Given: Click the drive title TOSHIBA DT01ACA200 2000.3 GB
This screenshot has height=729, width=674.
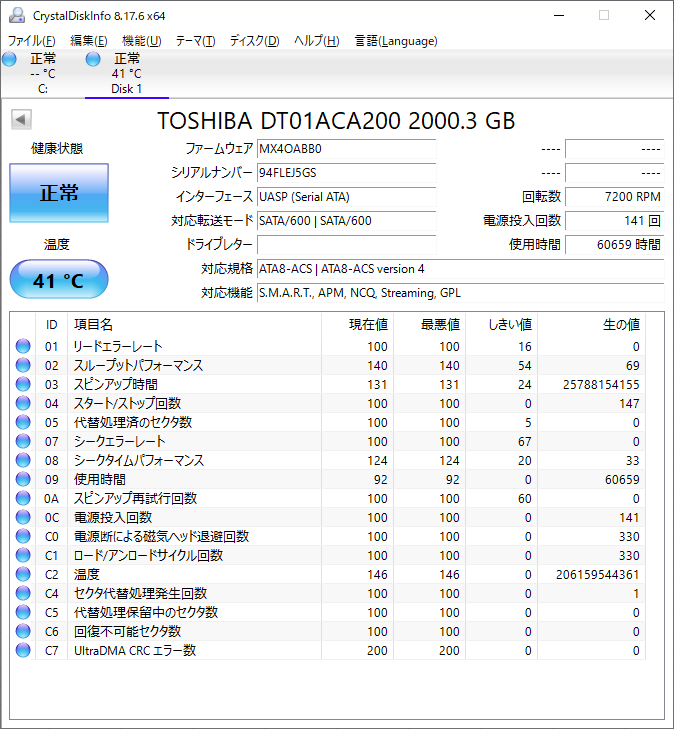Looking at the screenshot, I should [x=336, y=121].
